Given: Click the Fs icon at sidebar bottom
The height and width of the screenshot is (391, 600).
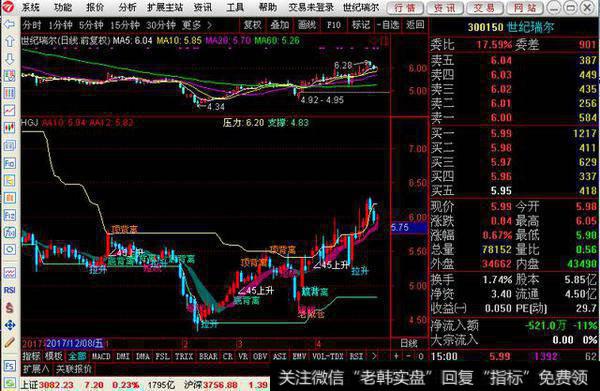Looking at the screenshot, I should (9, 365).
